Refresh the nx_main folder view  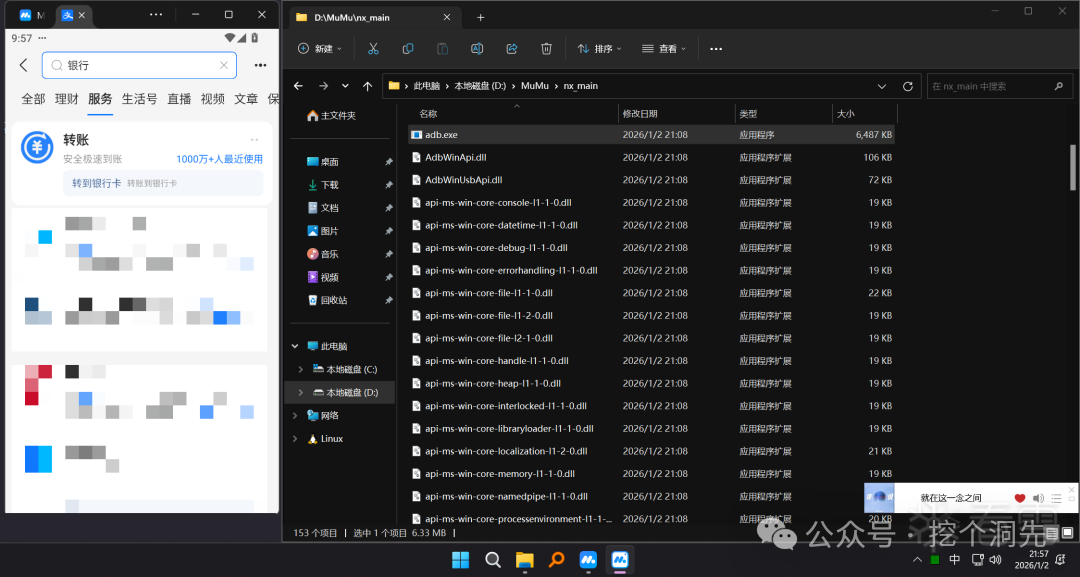pyautogui.click(x=908, y=86)
